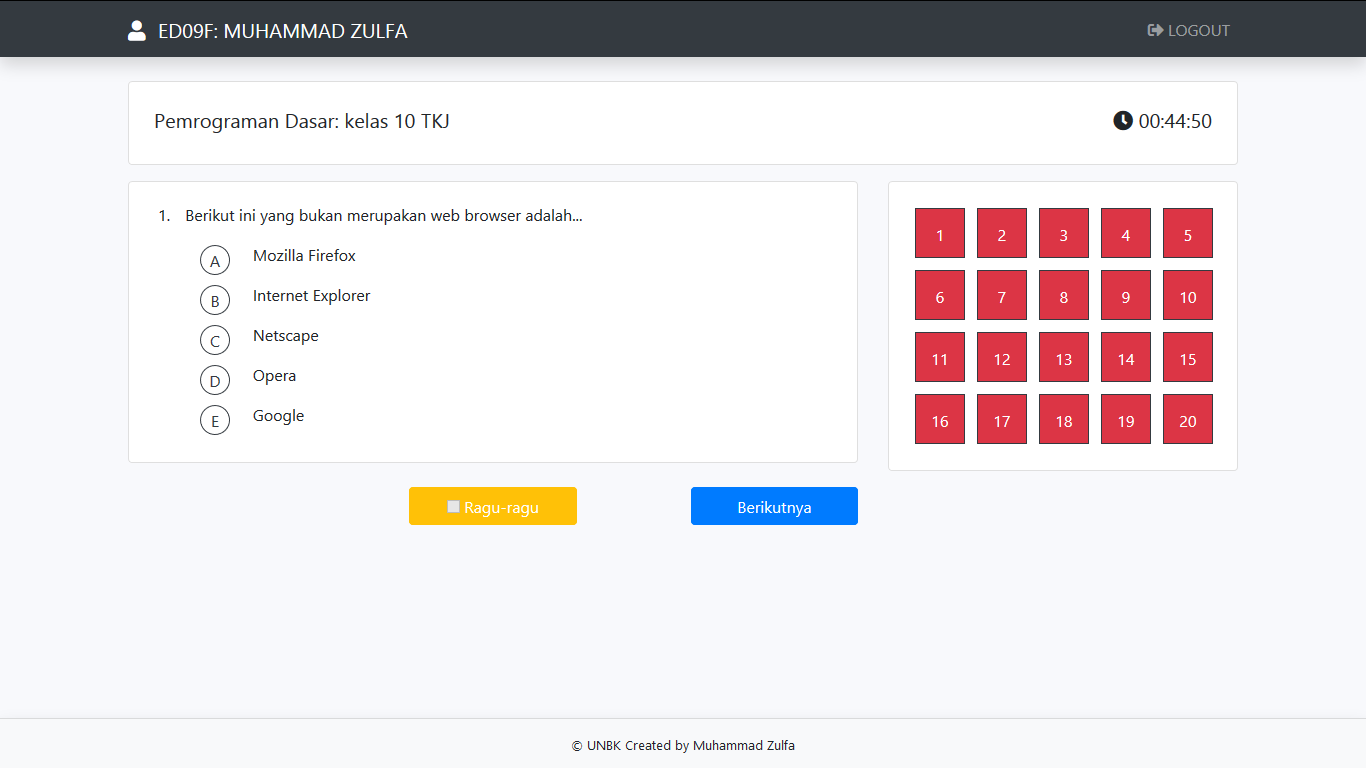
Task: Select question 13 red tile
Action: point(1064,357)
